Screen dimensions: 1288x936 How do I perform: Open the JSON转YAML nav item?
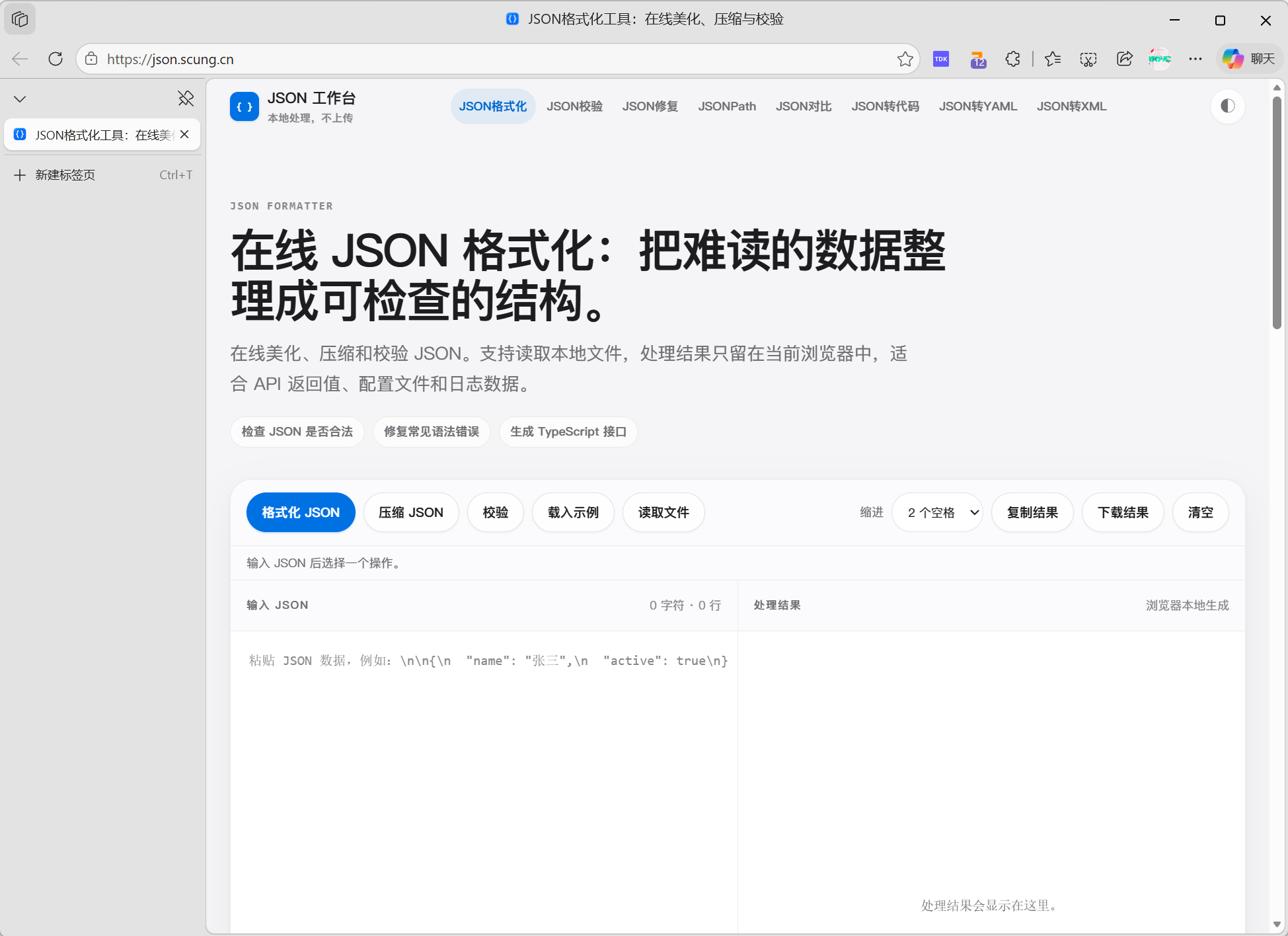(978, 106)
